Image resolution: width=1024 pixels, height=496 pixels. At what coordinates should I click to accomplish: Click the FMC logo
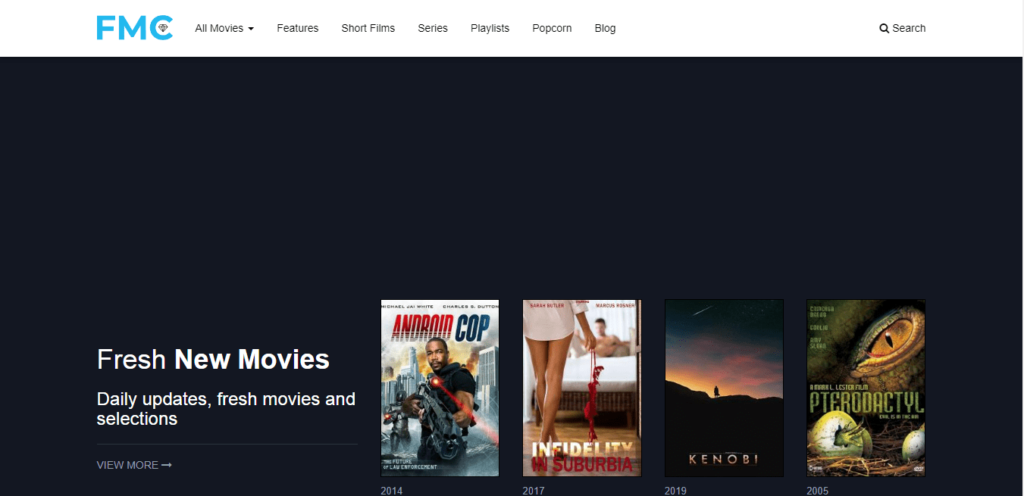(x=135, y=28)
